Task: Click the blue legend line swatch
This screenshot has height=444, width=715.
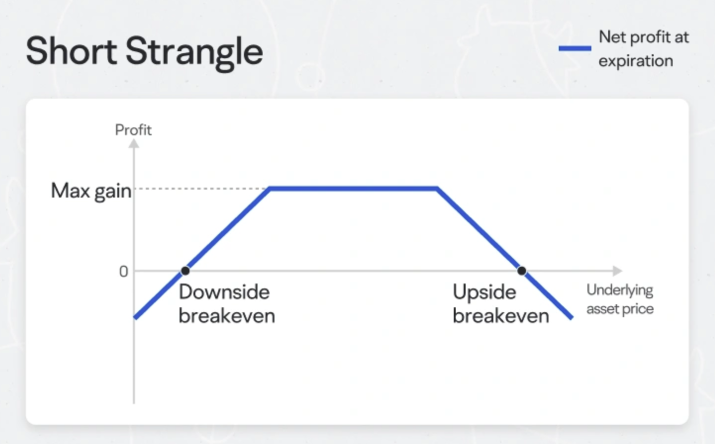Action: click(575, 48)
